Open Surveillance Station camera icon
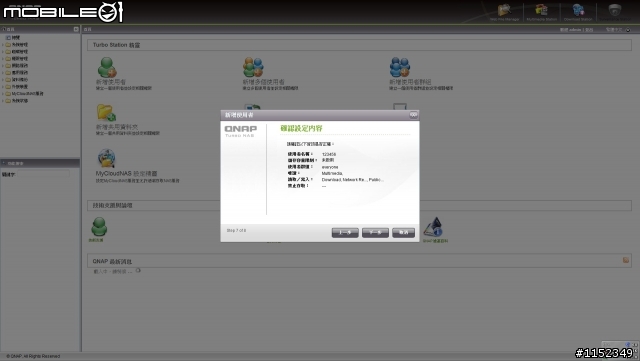 point(615,10)
